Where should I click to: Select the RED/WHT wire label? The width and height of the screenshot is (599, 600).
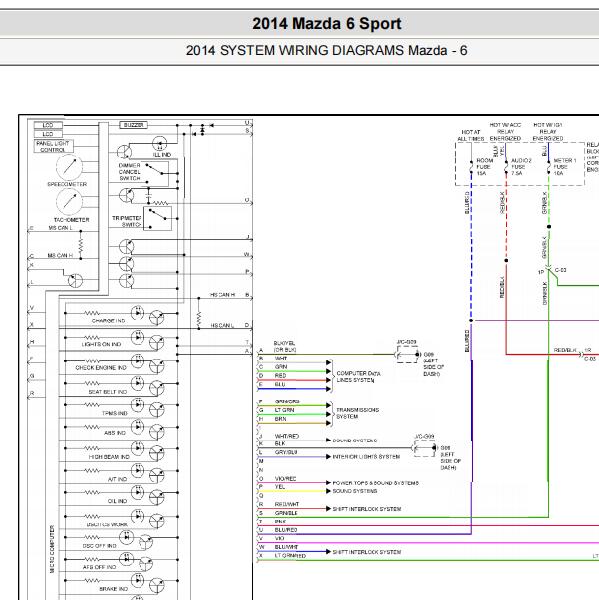click(287, 504)
